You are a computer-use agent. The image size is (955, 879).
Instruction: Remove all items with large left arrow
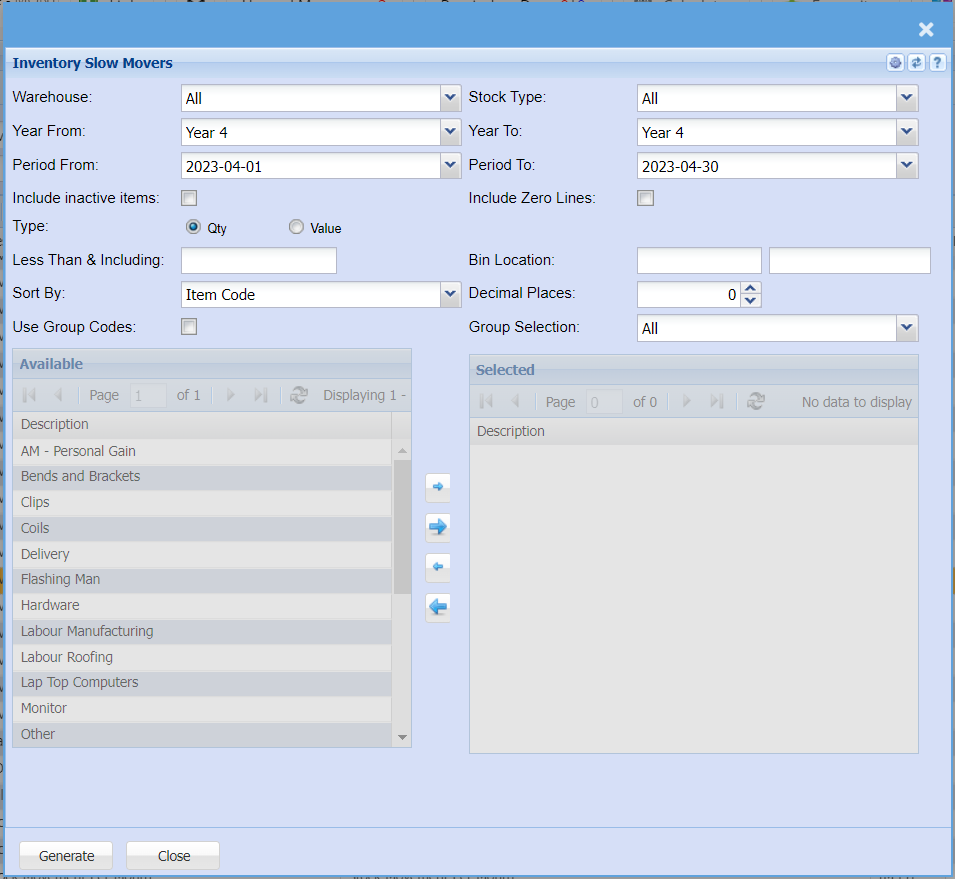[437, 606]
